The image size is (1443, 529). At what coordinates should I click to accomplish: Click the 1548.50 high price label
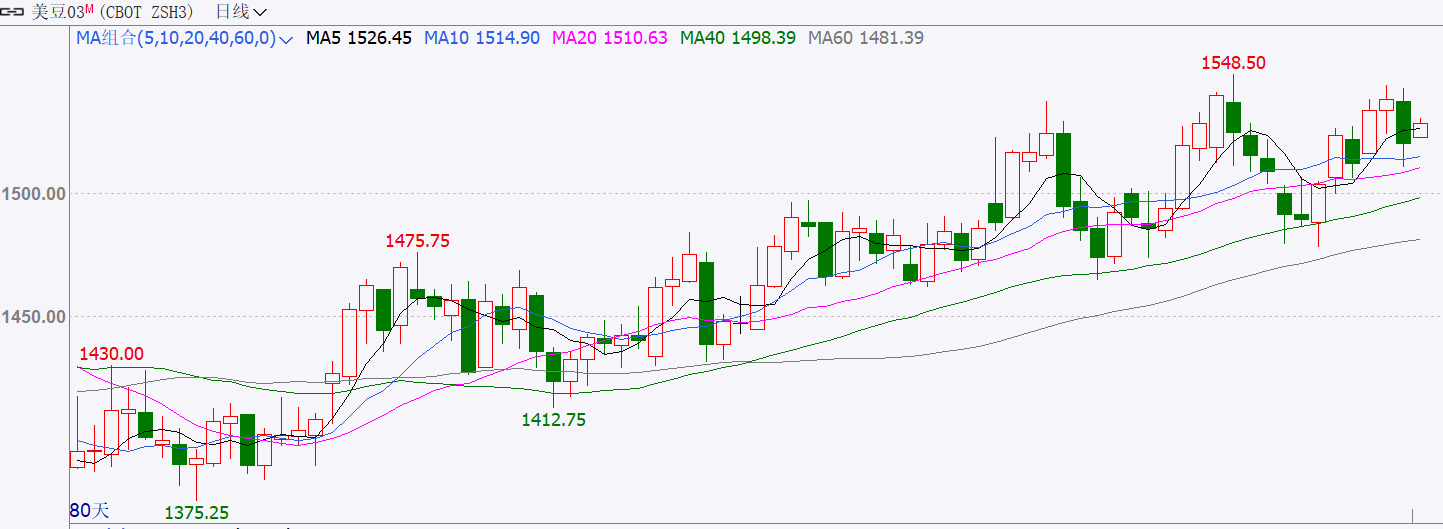(1233, 62)
